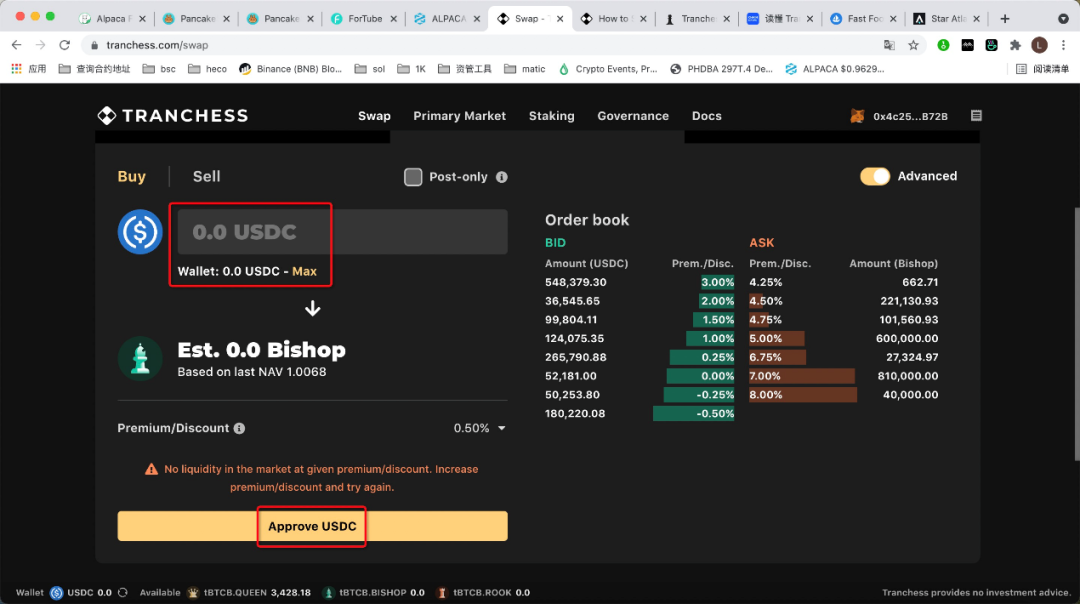Click the tBTCB.QUEEN crown icon
1080x604 pixels.
pos(193,592)
